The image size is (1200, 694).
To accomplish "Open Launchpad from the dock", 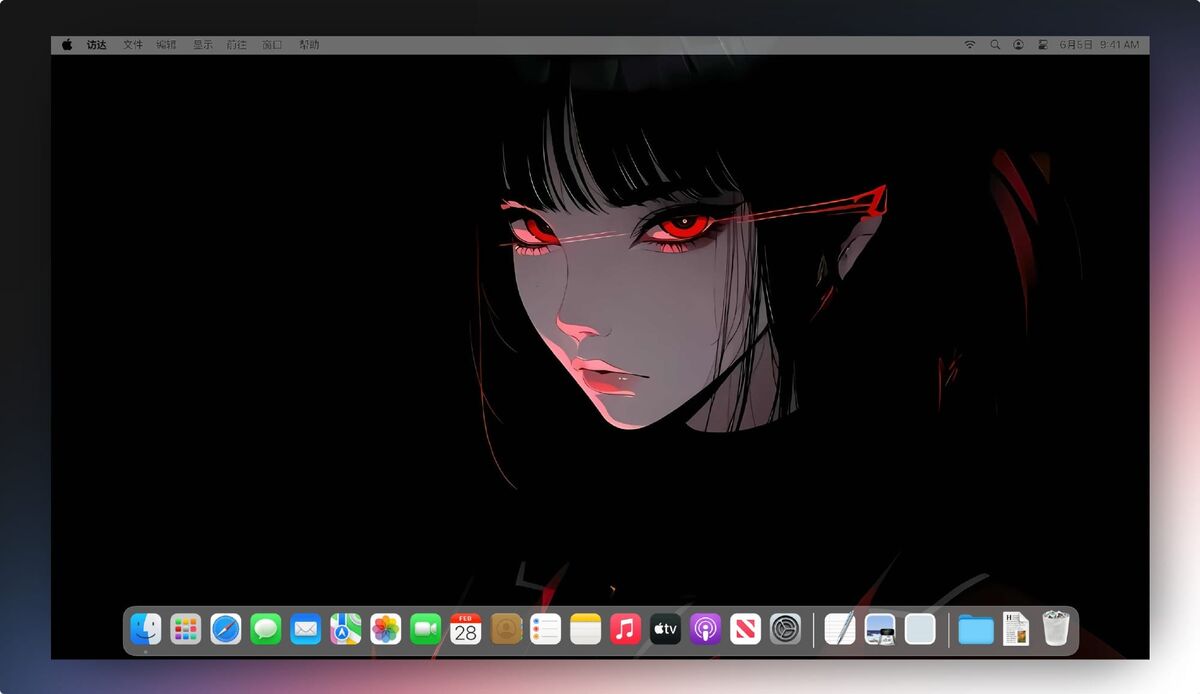I will pos(186,629).
